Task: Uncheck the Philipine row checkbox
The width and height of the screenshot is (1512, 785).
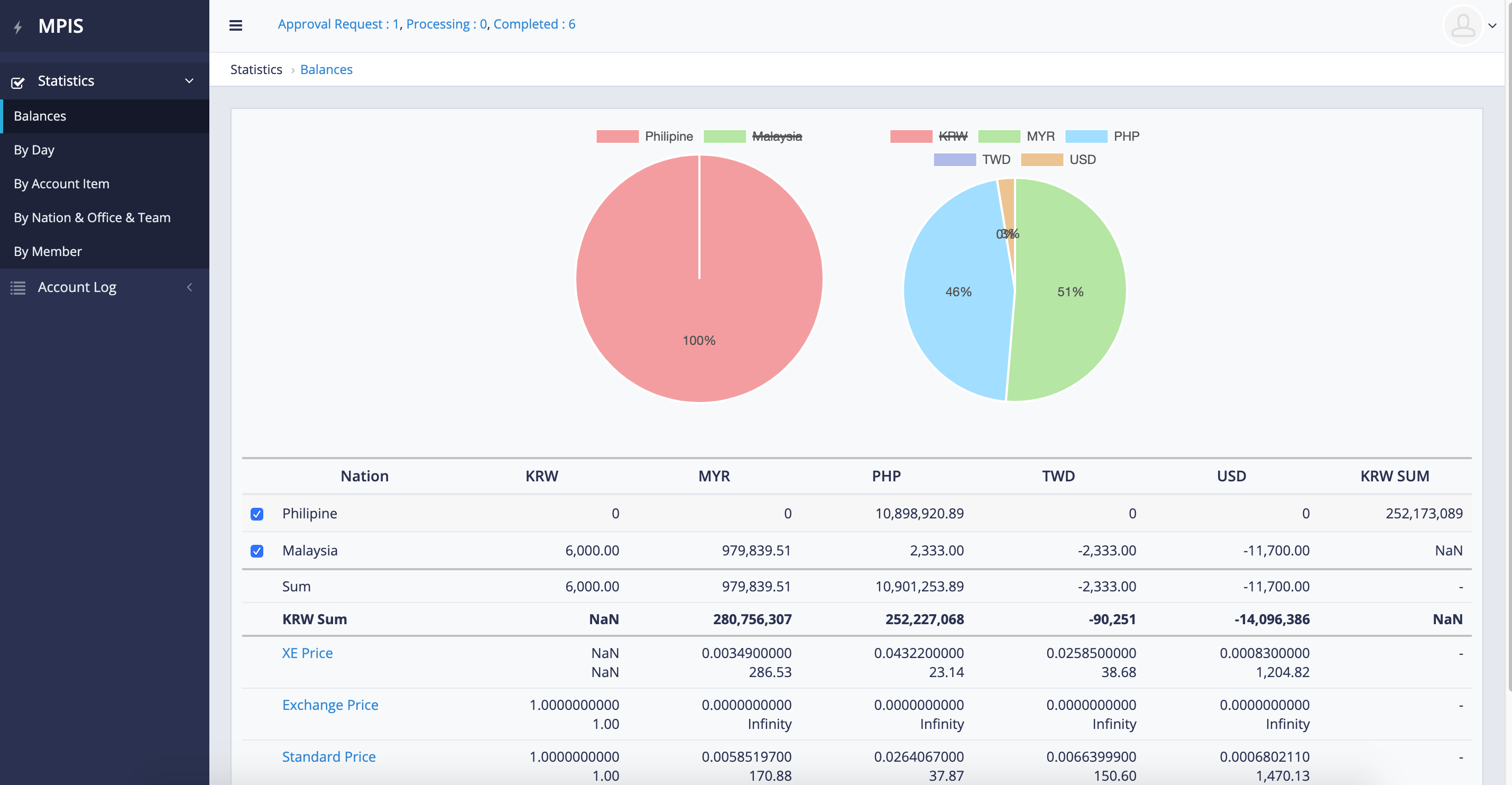Action: pos(257,514)
